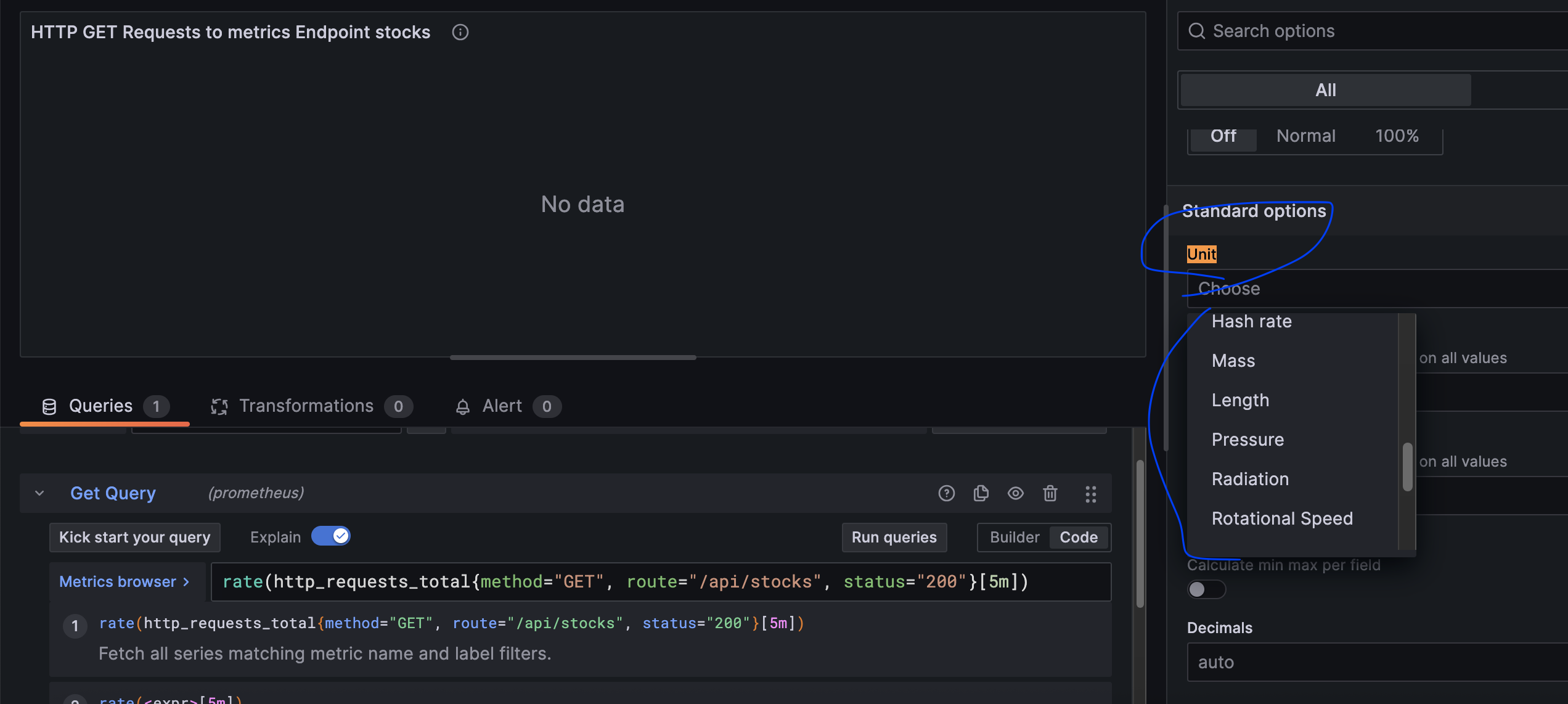Open the Queries tab
This screenshot has height=704, width=1568.
coord(105,406)
